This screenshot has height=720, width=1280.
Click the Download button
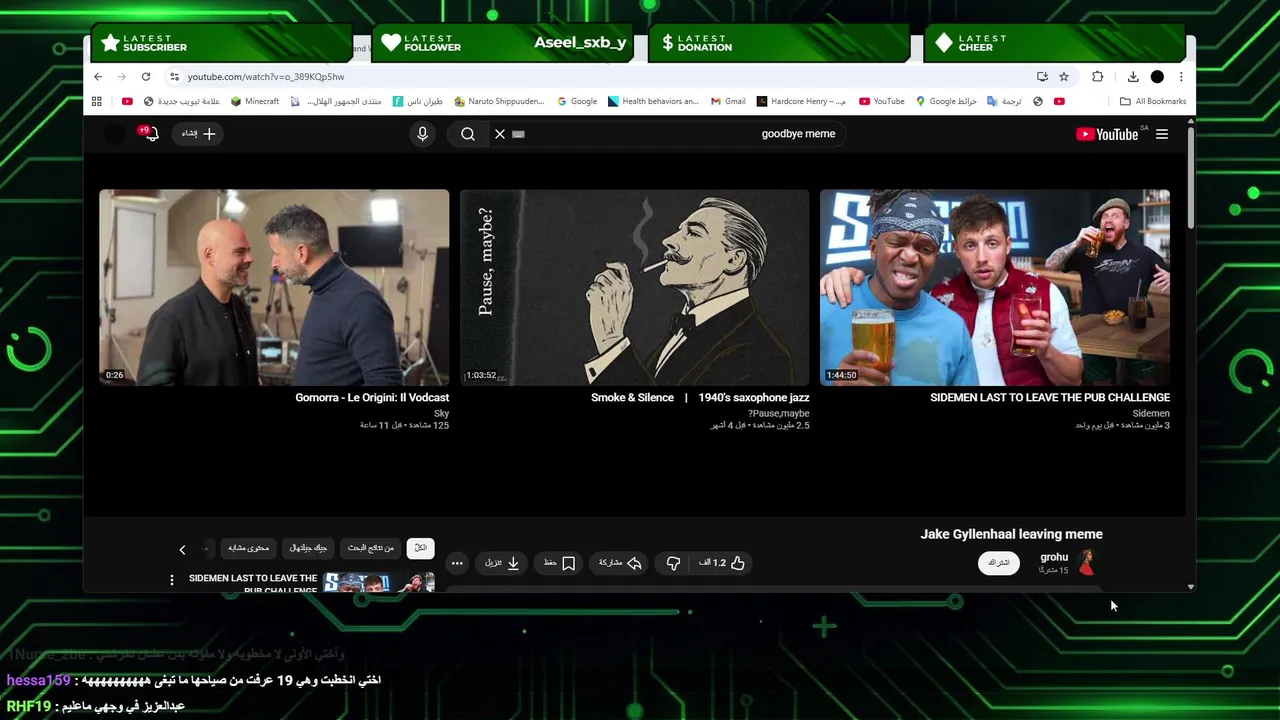point(503,563)
